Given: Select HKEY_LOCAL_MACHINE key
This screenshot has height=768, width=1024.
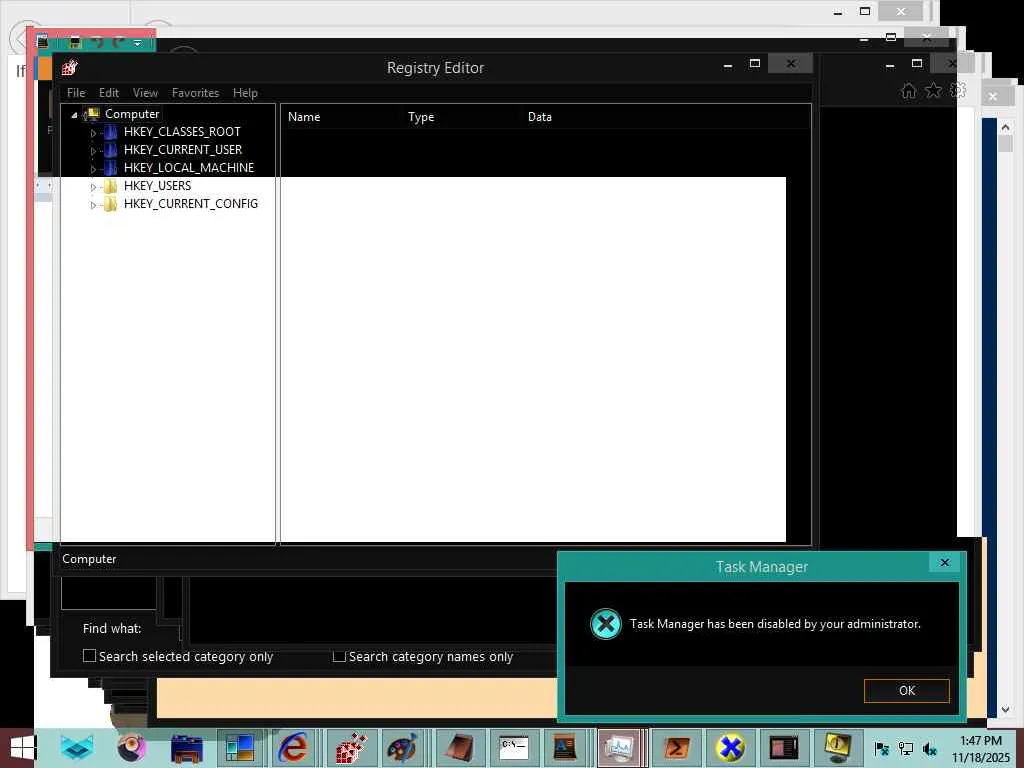Looking at the screenshot, I should (189, 168).
